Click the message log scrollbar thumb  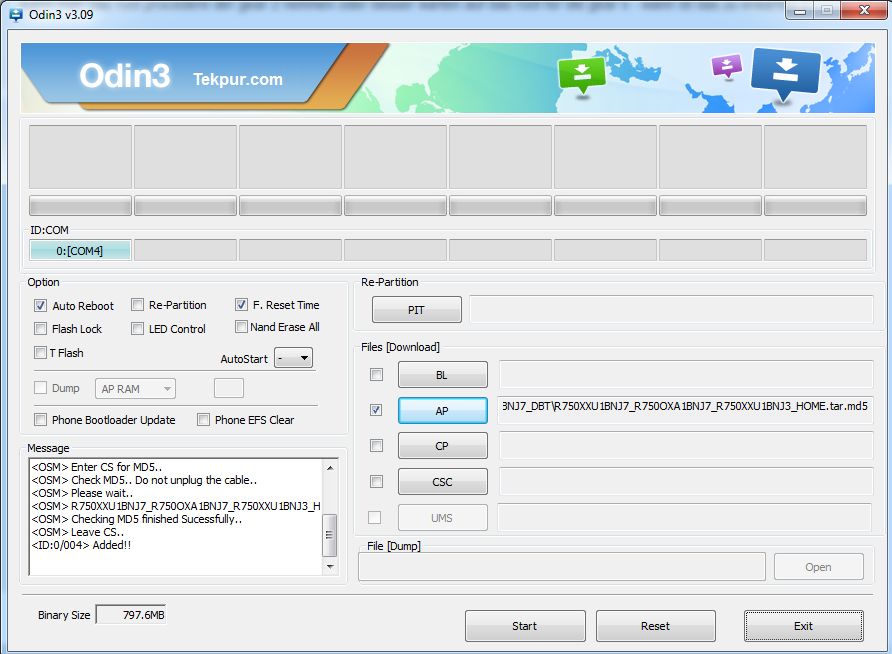click(329, 535)
